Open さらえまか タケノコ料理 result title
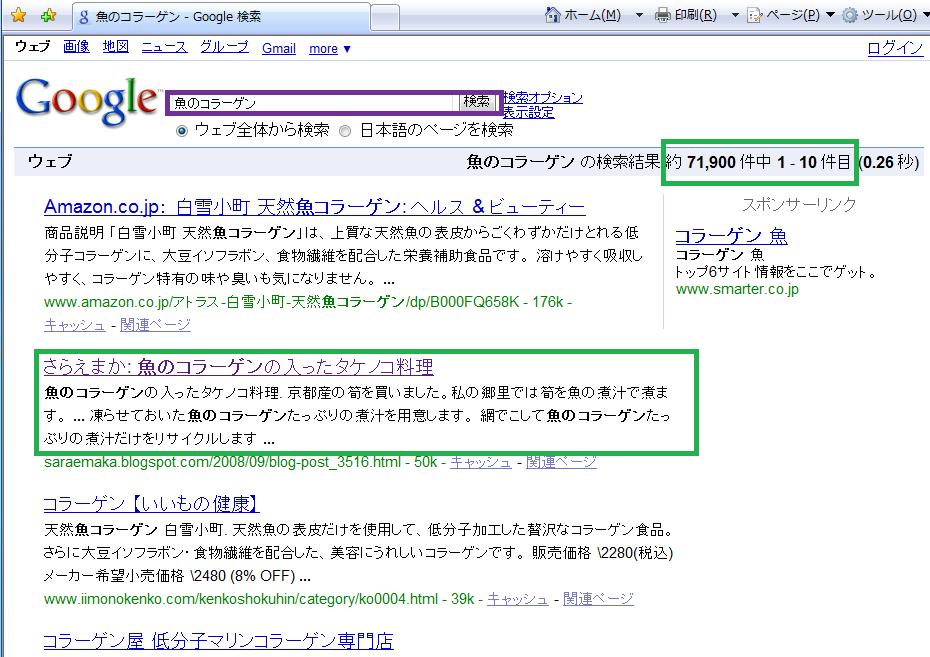The image size is (930, 657). [x=238, y=367]
